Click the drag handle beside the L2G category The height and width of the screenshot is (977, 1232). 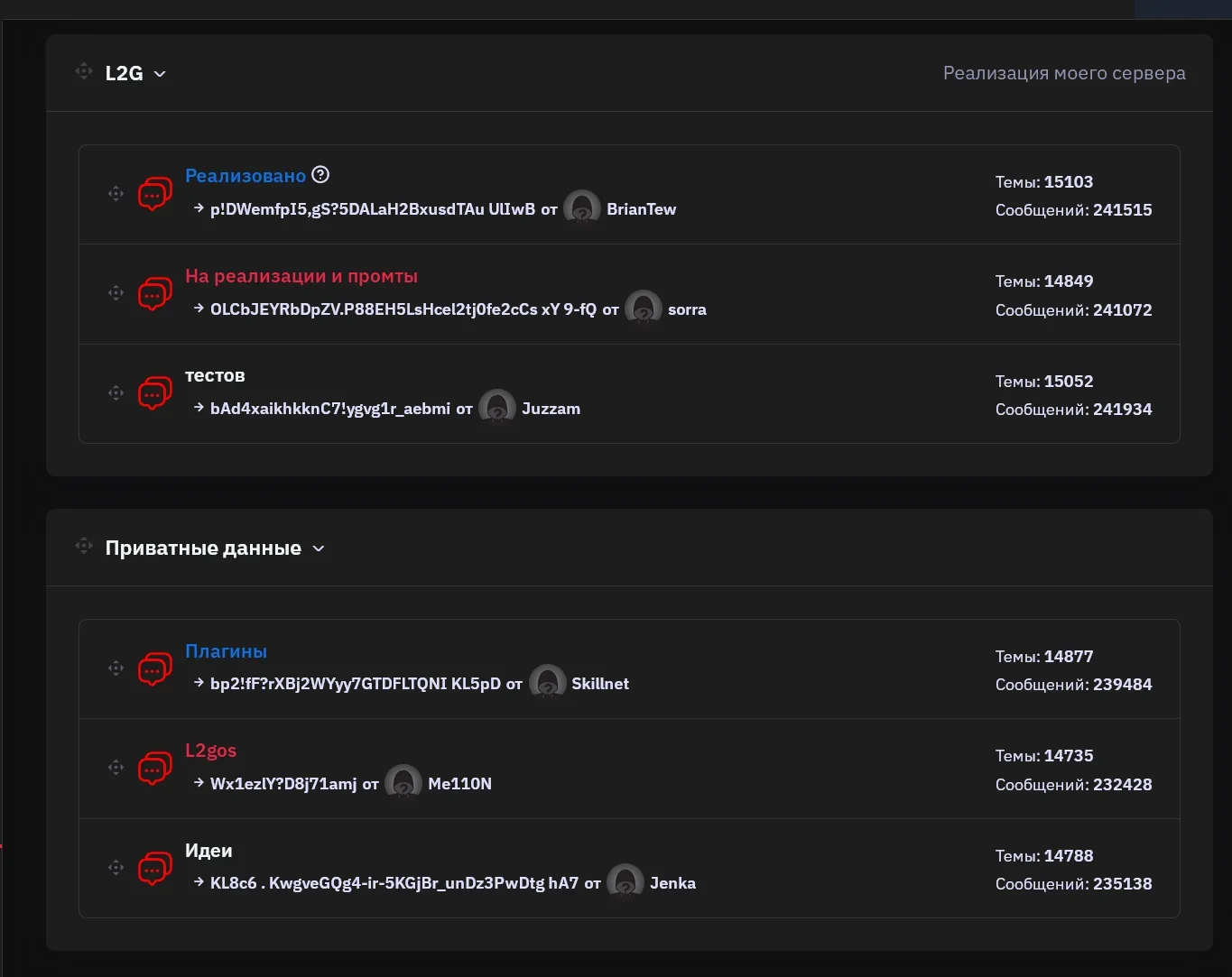coord(84,71)
